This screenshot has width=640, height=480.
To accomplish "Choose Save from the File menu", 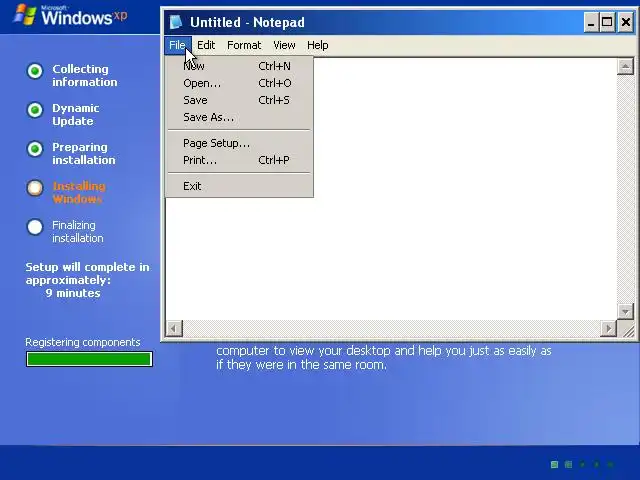I will click(240, 100).
